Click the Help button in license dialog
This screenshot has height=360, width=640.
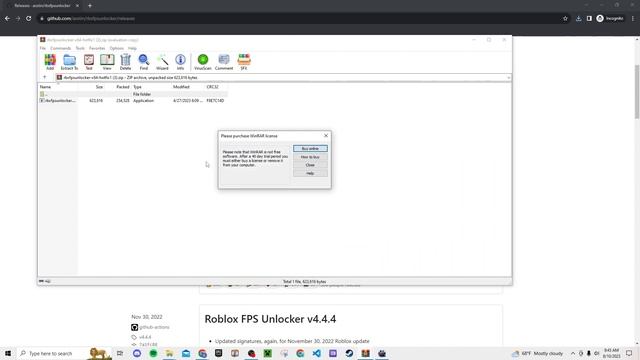pos(310,173)
